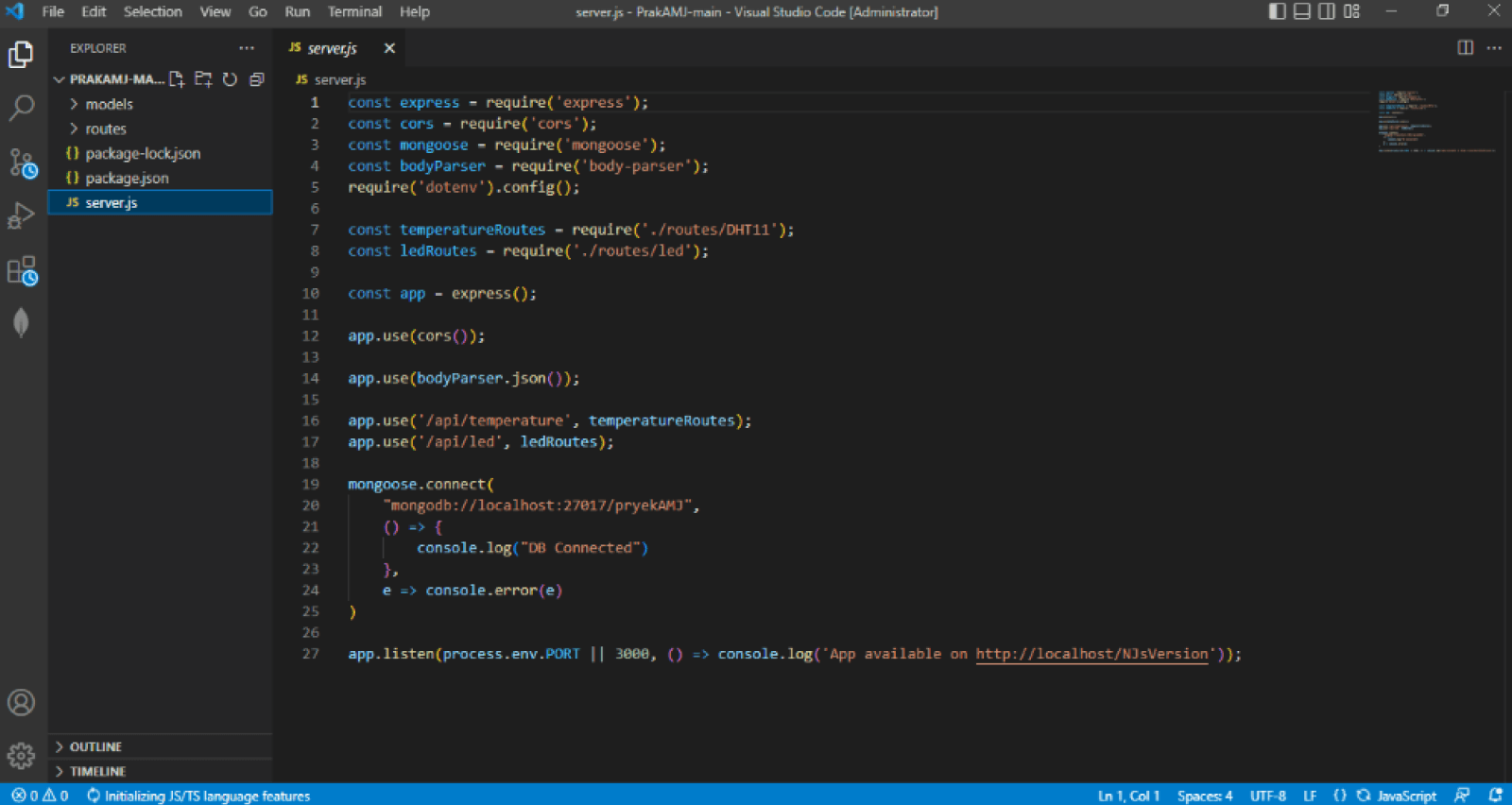1512x805 pixels.
Task: Refresh the explorer file tree
Action: coord(230,79)
